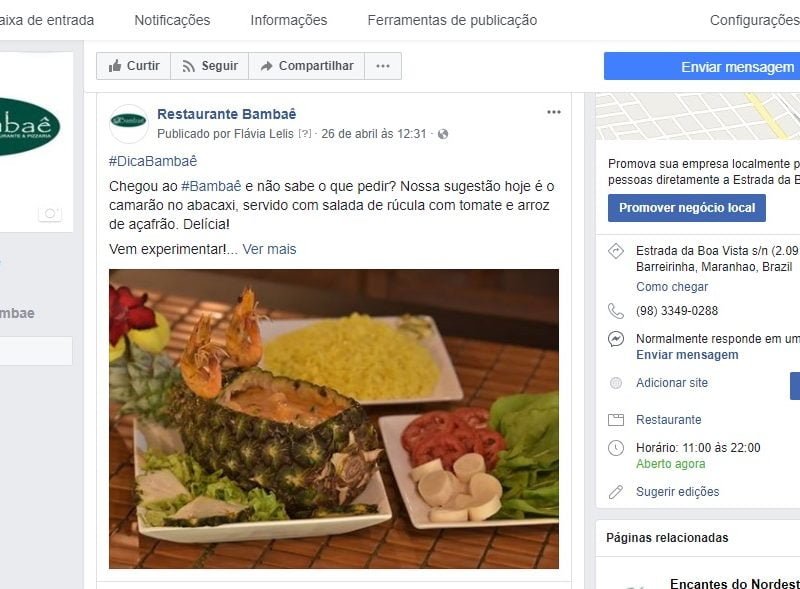Click the camera icon on profile picture
The height and width of the screenshot is (589, 800).
pos(50,213)
